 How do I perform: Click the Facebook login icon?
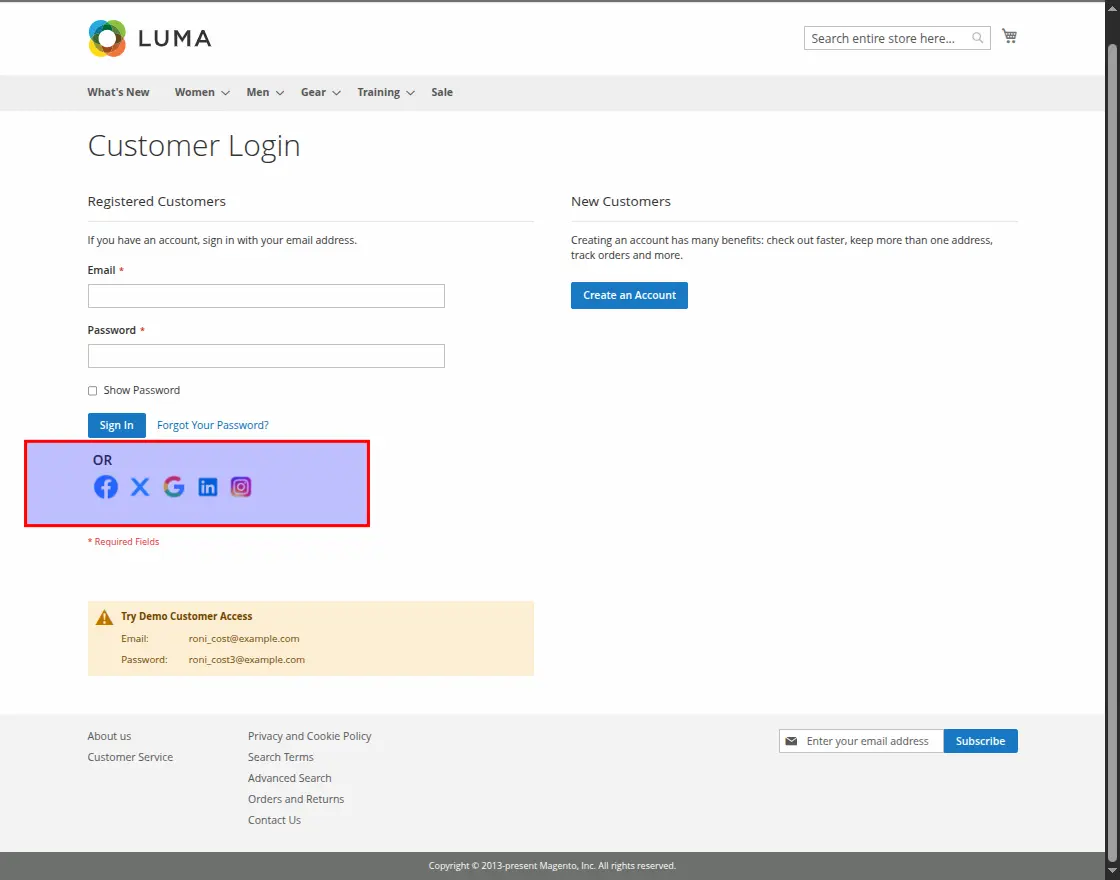(106, 487)
